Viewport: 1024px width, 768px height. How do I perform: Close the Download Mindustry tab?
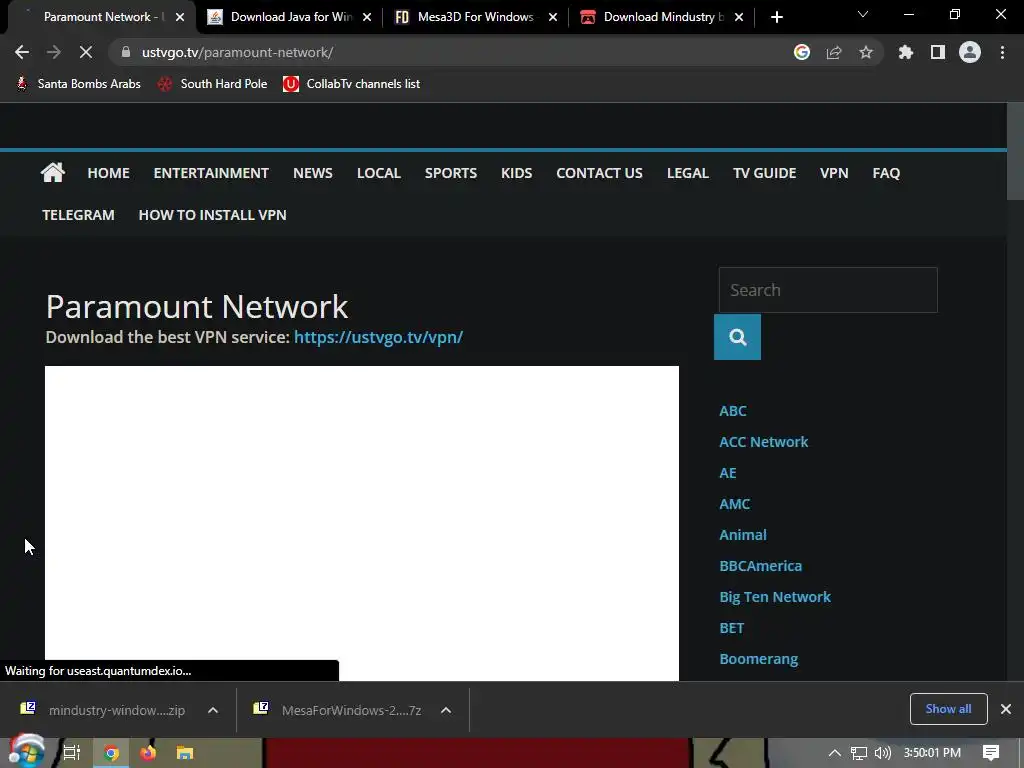coord(739,17)
